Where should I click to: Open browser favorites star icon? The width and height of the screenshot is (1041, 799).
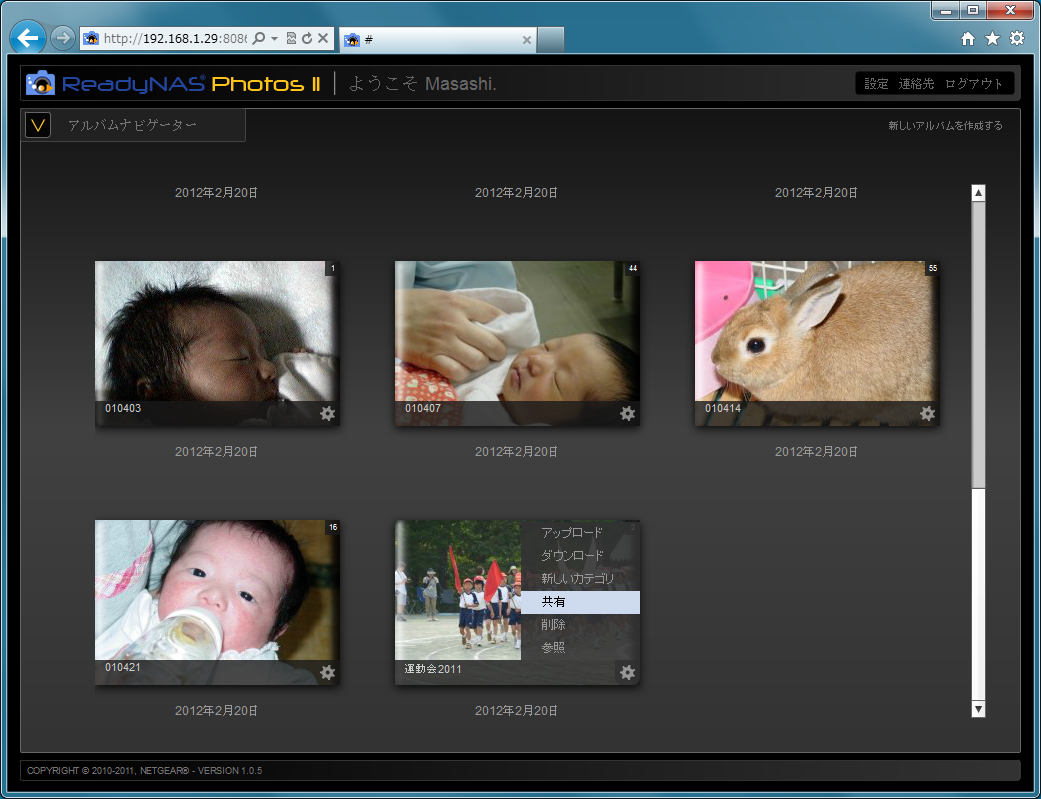click(992, 38)
